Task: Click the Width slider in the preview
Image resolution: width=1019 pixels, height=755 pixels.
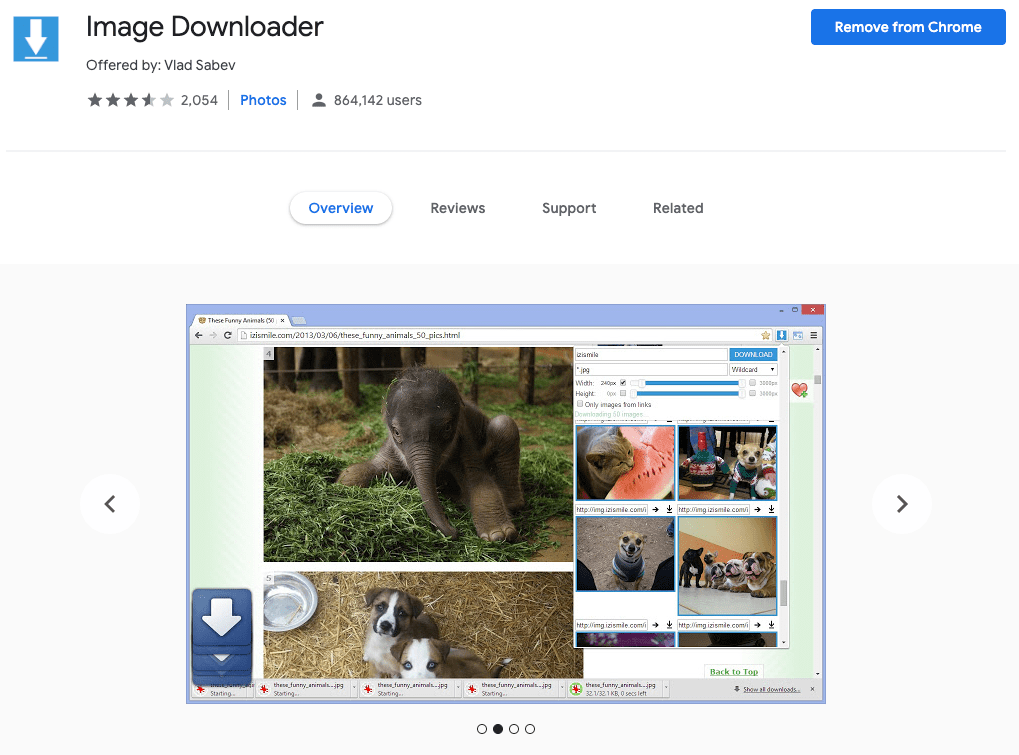Action: 690,383
